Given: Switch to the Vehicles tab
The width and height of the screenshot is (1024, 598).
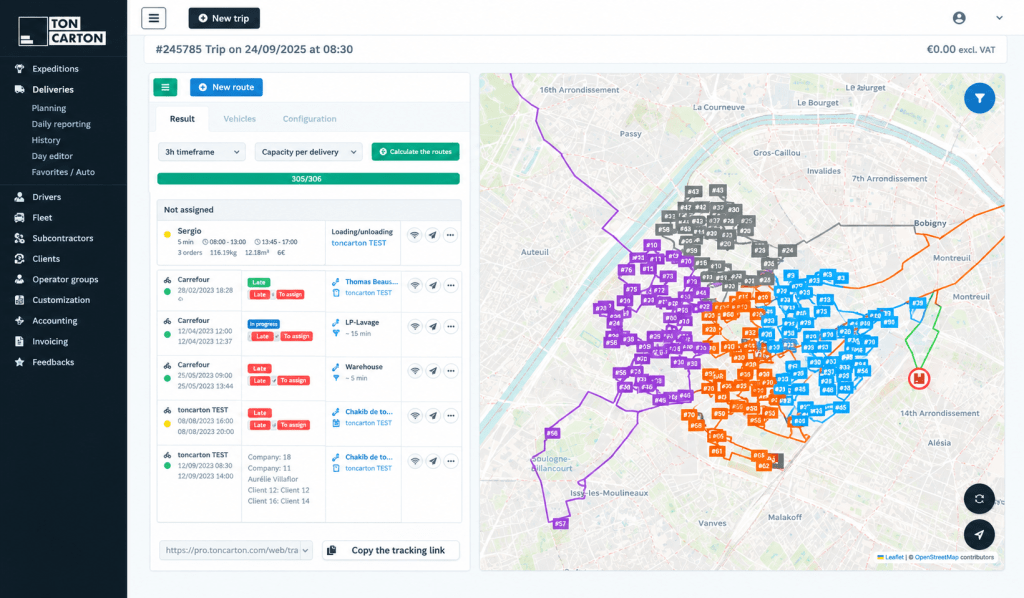Looking at the screenshot, I should point(240,119).
